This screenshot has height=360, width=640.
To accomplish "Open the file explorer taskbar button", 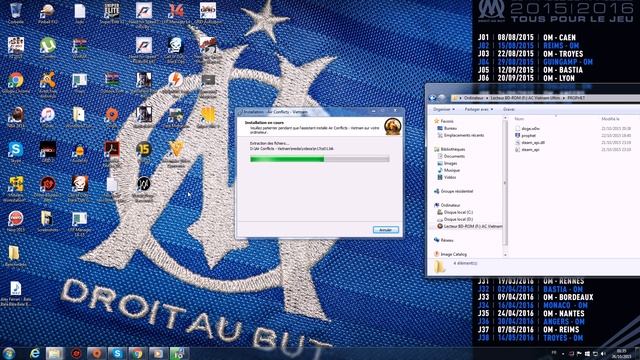I will pyautogui.click(x=54, y=353).
